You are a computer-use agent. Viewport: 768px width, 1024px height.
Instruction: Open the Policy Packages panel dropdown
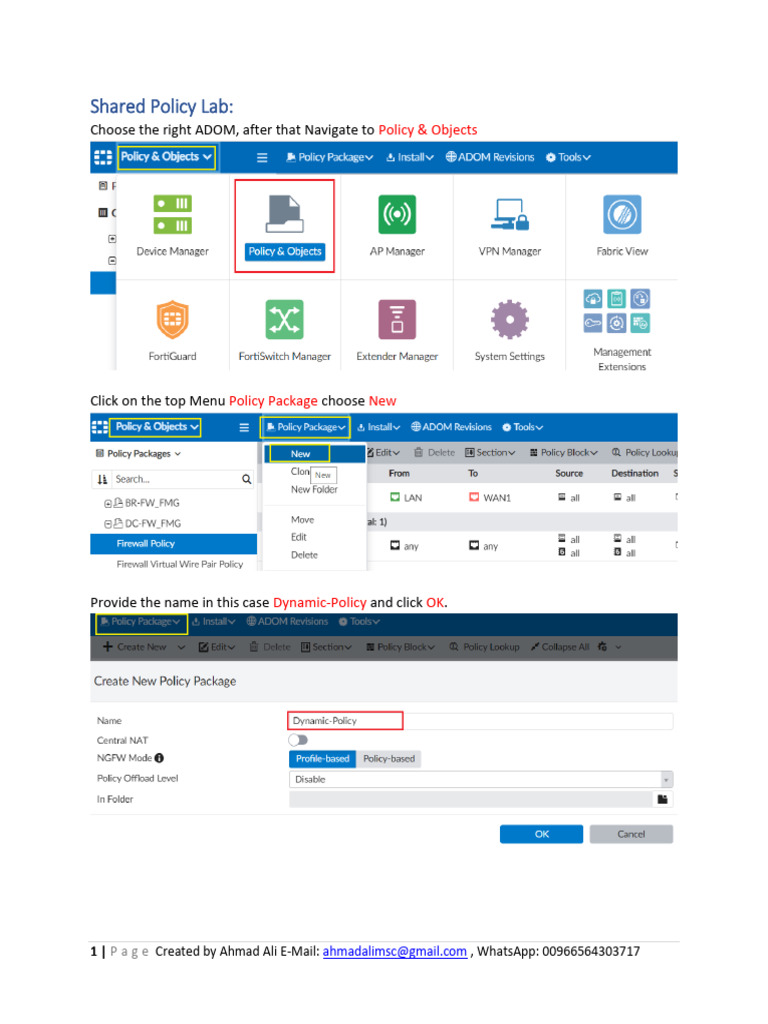pos(138,454)
